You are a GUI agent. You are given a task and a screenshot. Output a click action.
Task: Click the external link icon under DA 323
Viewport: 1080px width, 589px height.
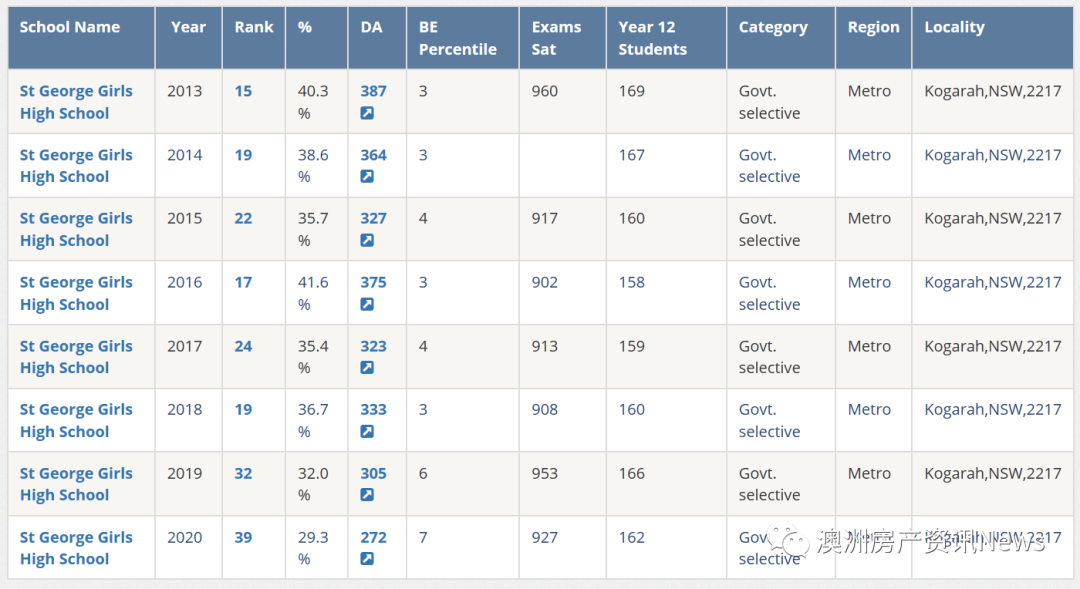(x=367, y=368)
